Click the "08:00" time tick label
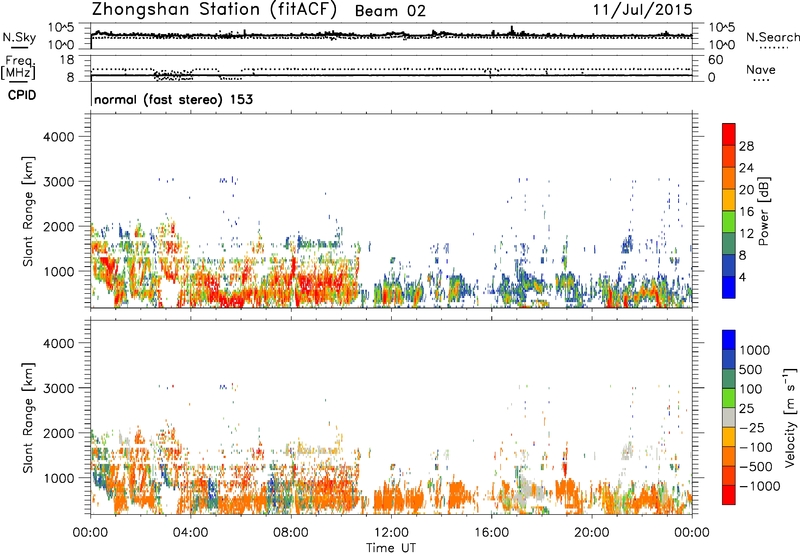This screenshot has height=554, width=800. 291,533
